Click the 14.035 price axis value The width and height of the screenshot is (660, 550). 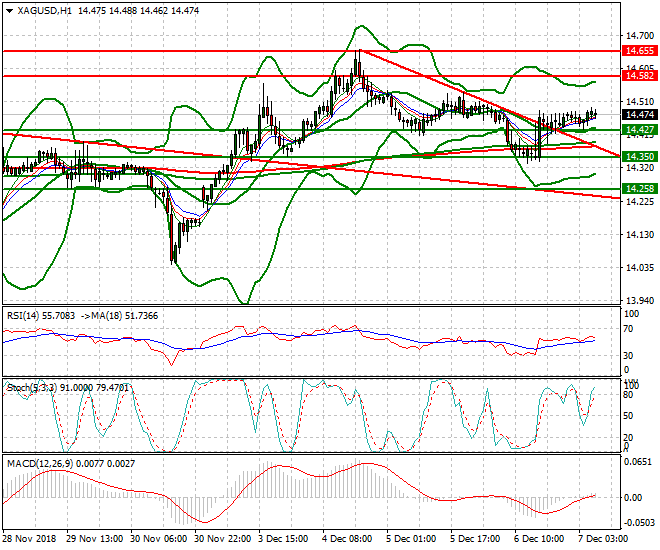(640, 268)
